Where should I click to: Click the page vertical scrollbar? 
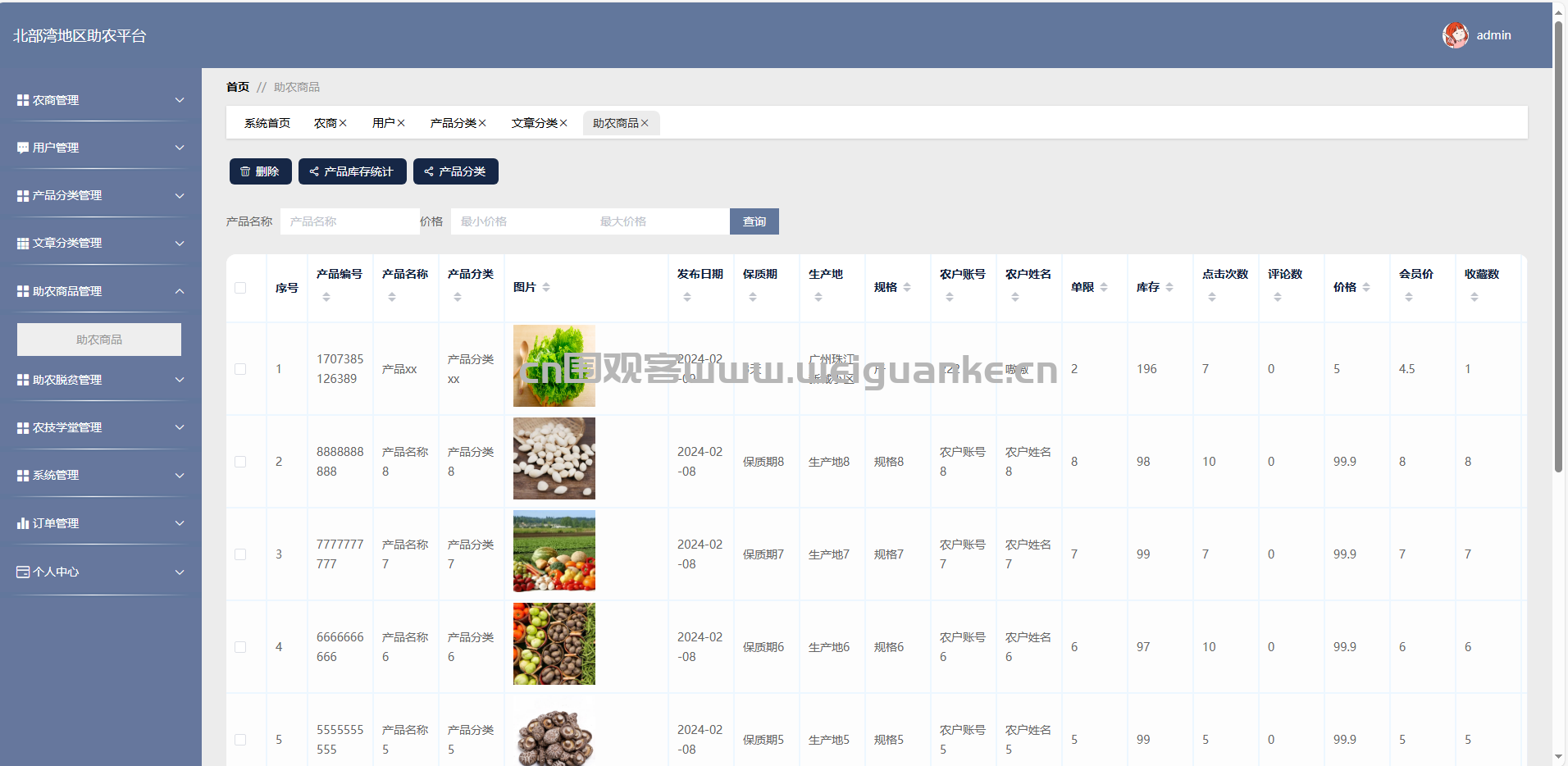(1558, 246)
